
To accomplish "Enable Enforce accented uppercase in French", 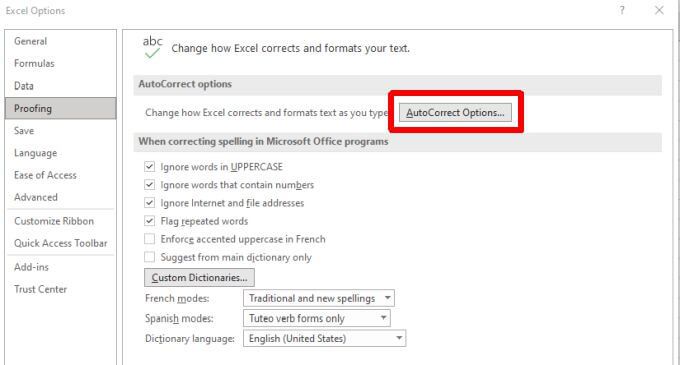I will 150,239.
